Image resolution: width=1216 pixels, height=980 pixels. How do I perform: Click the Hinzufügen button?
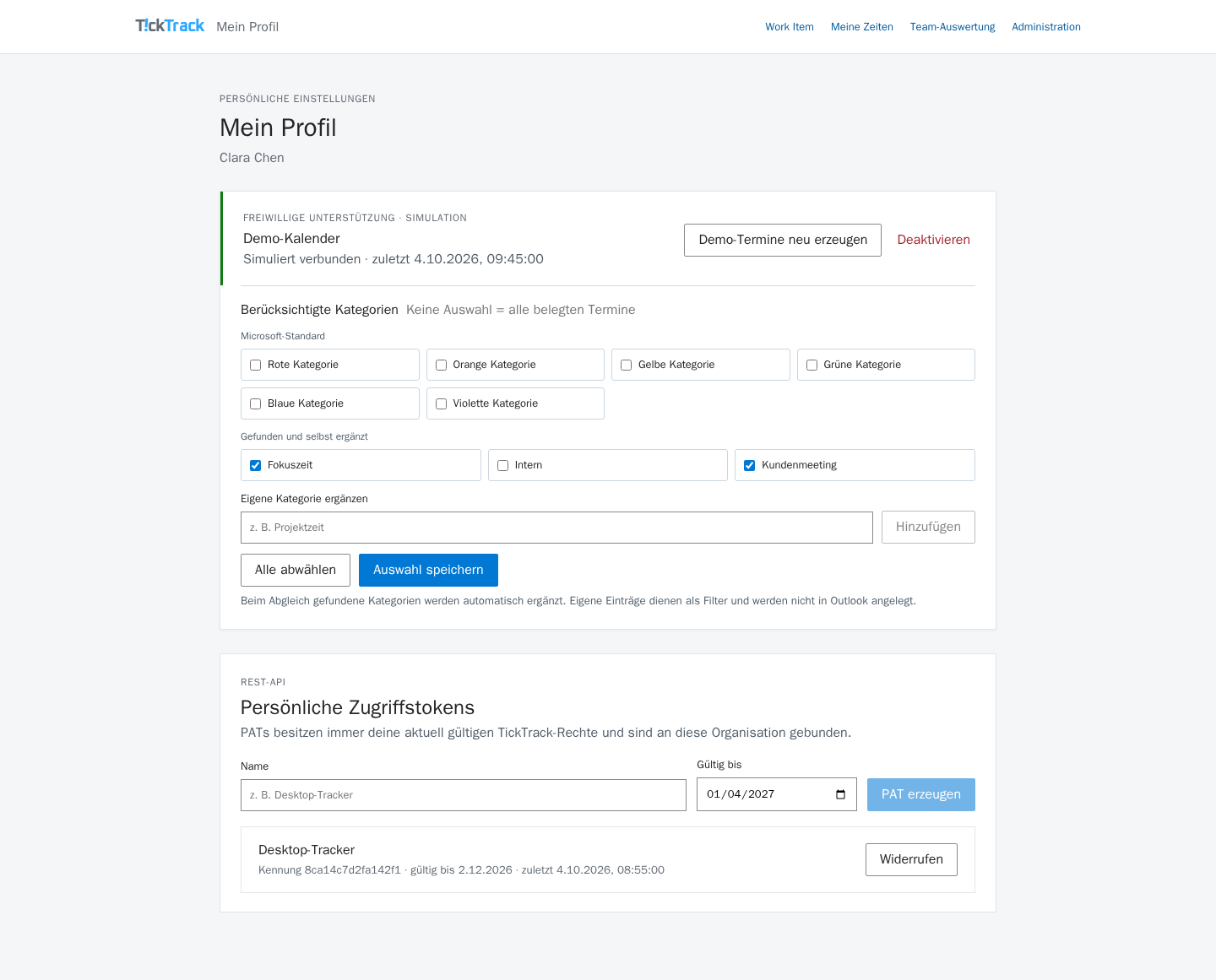tap(928, 527)
